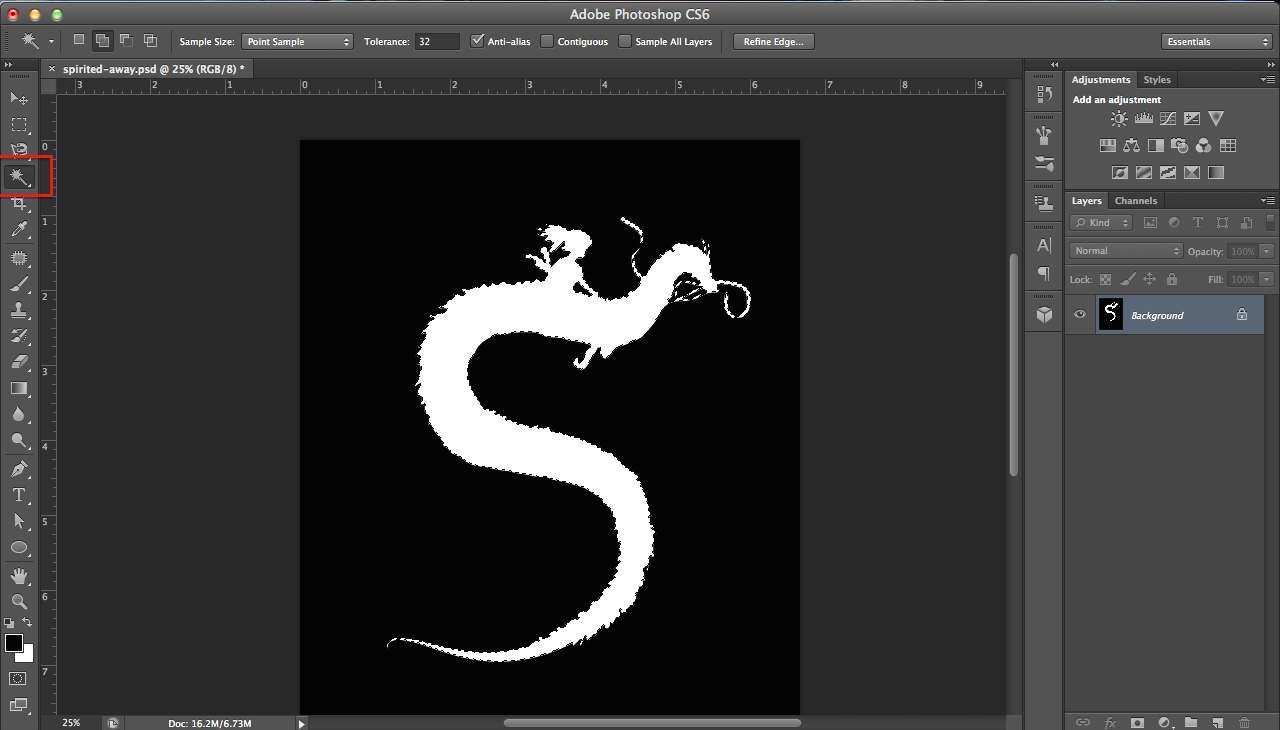
Task: Switch to the Styles tab
Action: click(1157, 79)
